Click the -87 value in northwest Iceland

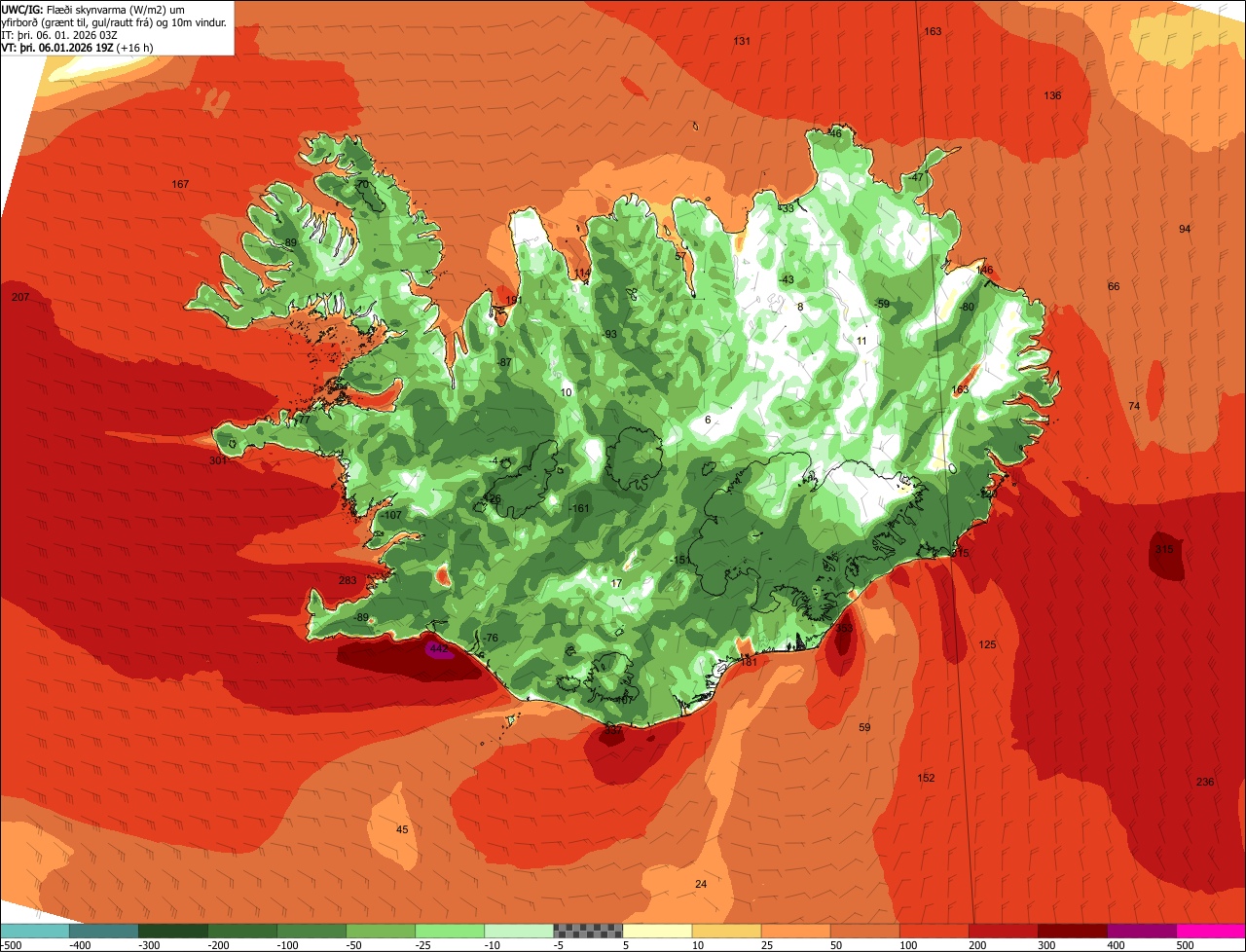tap(503, 362)
